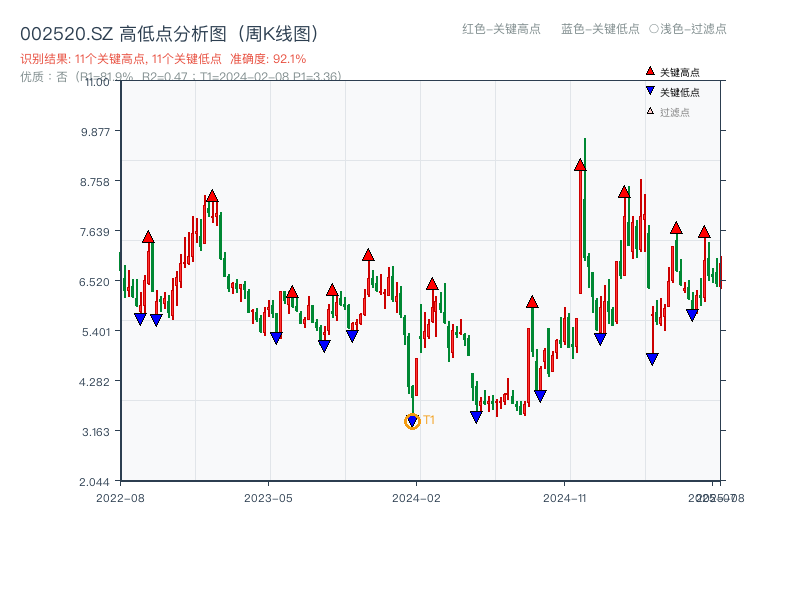Click the hollow 过滤点 legend triangle icon
800x600 pixels.
pos(650,111)
